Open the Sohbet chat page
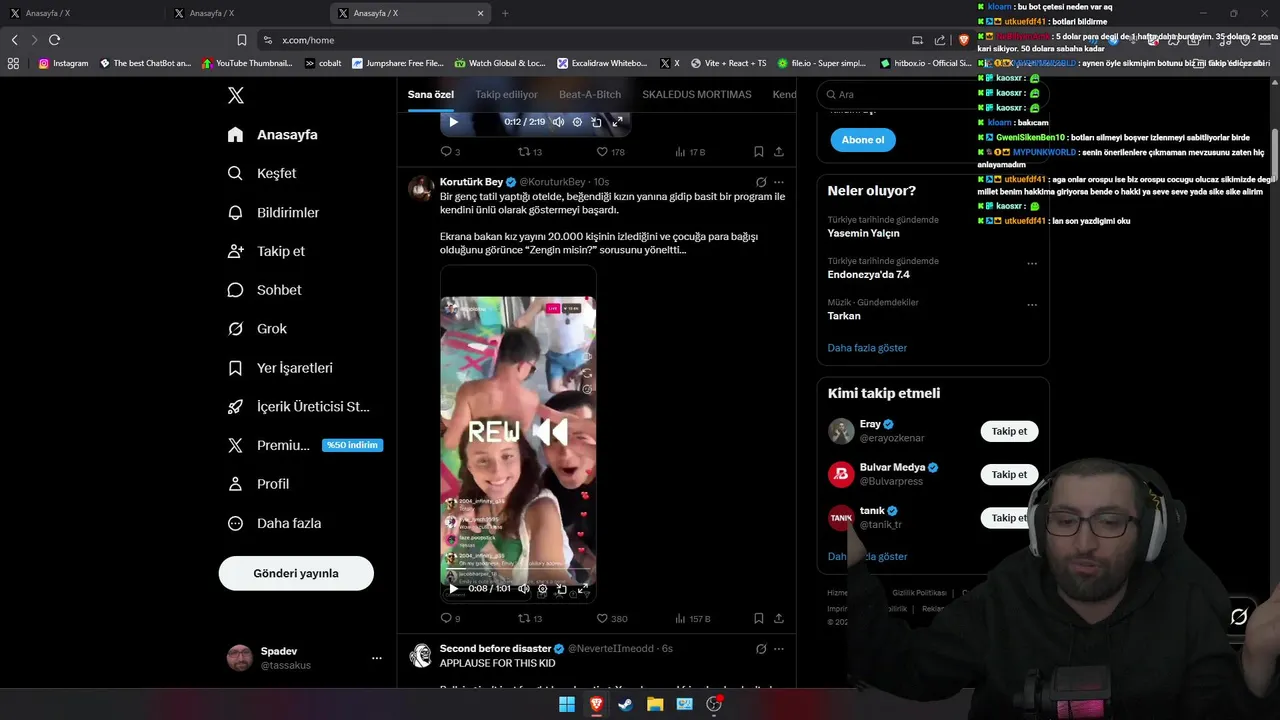 pyautogui.click(x=264, y=290)
